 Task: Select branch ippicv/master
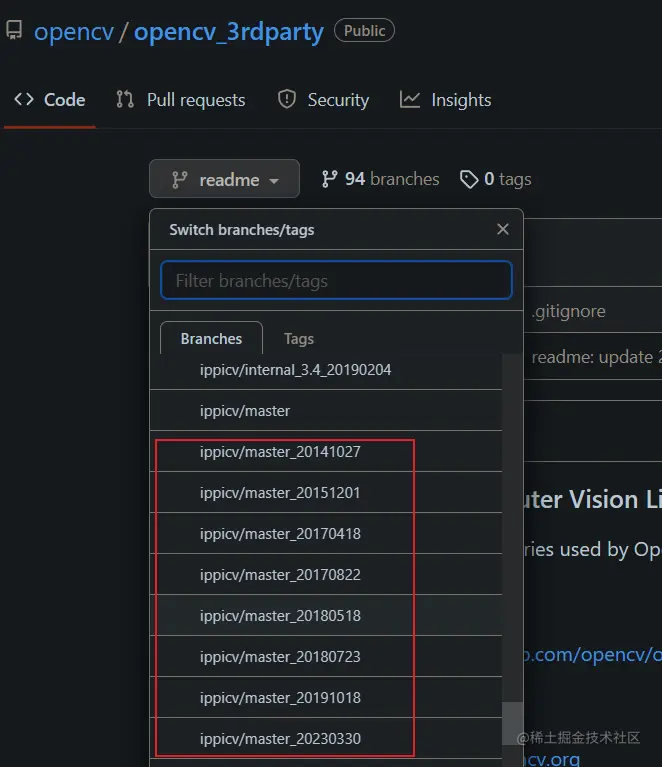click(x=326, y=410)
